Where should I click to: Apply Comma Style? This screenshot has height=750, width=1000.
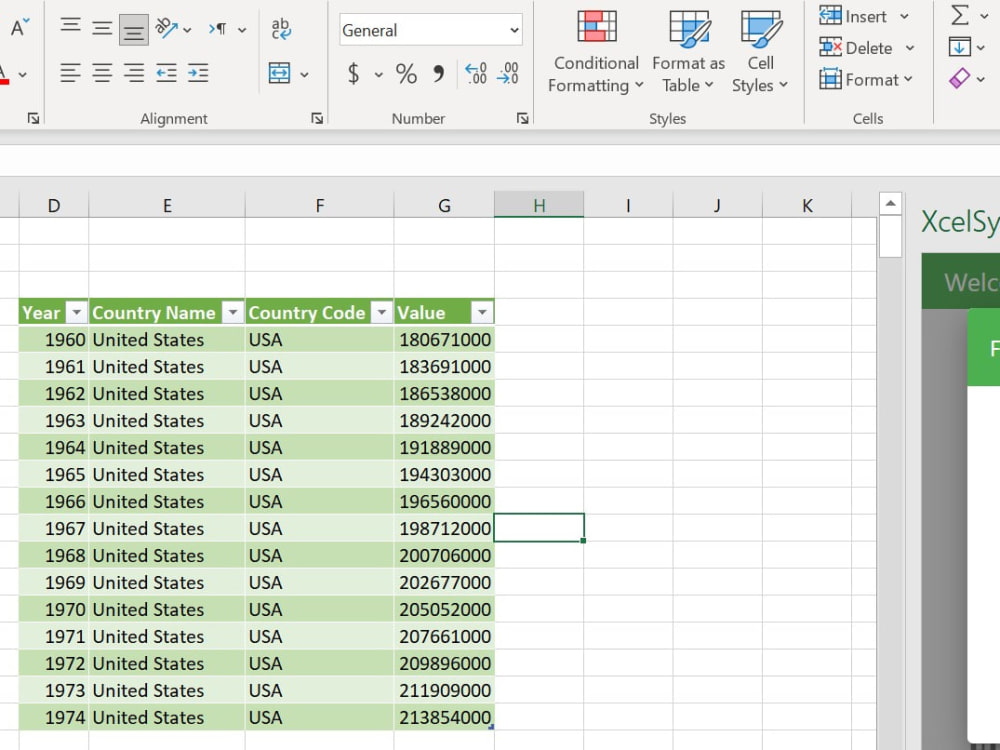[438, 74]
